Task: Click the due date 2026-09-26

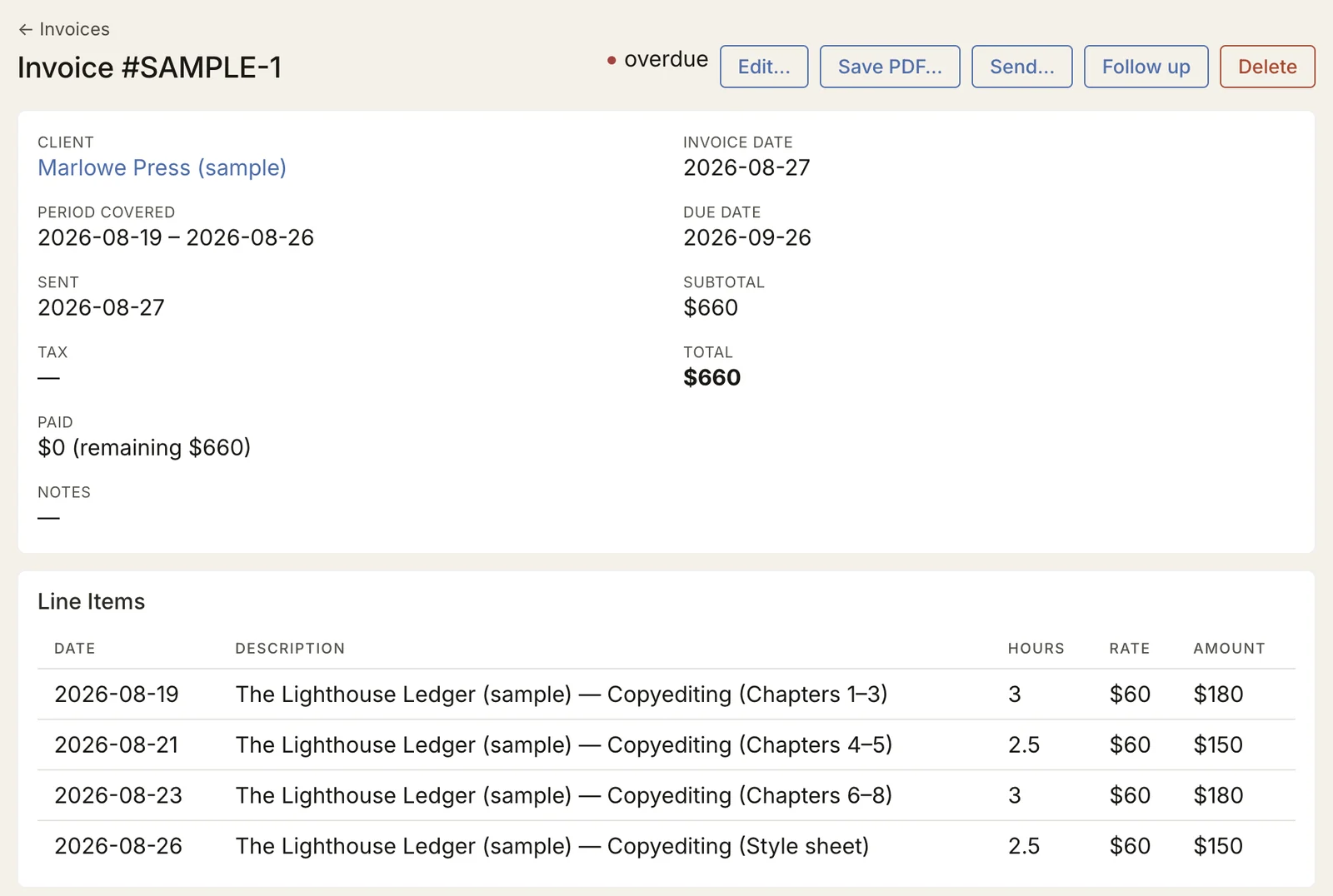Action: tap(746, 237)
